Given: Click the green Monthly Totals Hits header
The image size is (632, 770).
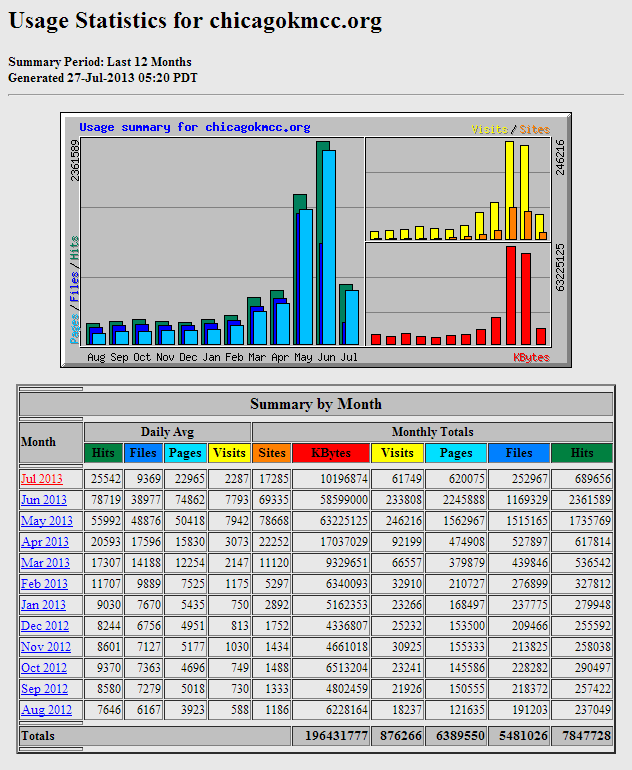Looking at the screenshot, I should pos(582,453).
